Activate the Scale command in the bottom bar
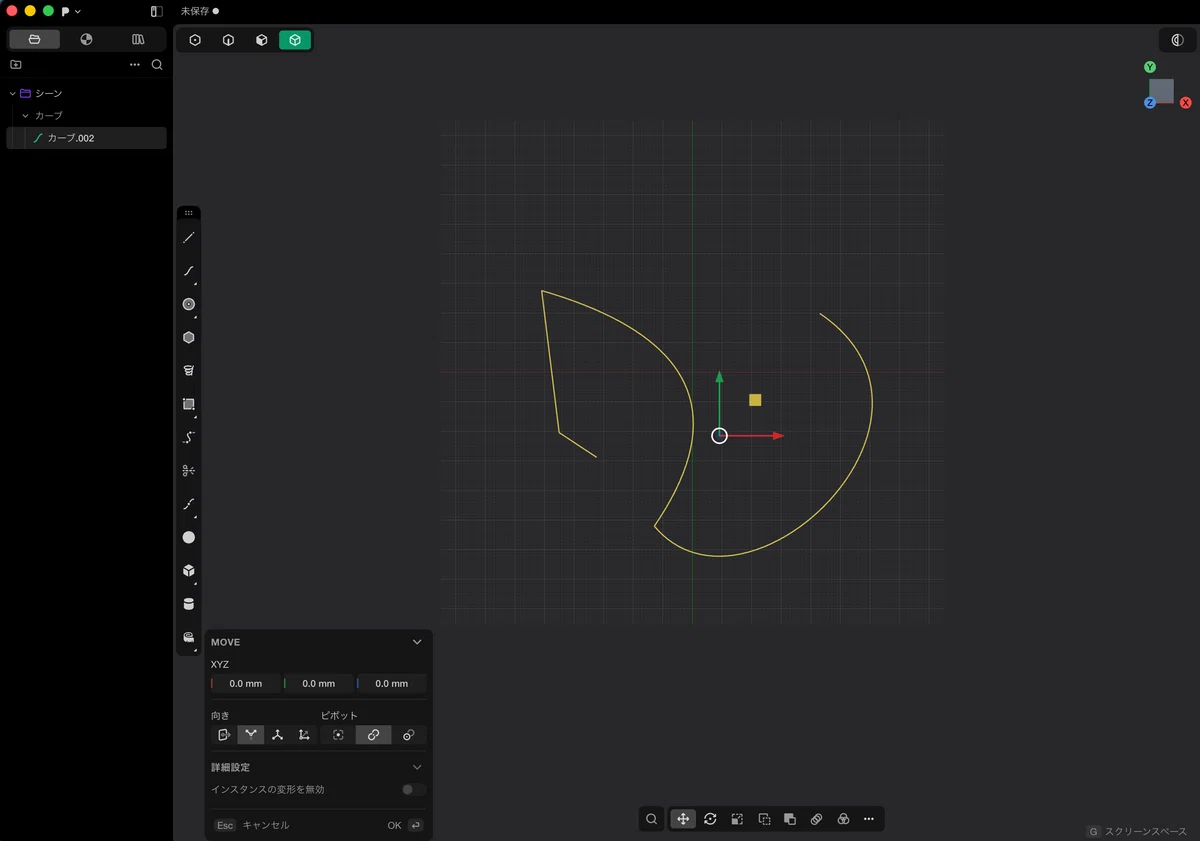This screenshot has height=841, width=1200. [x=737, y=819]
